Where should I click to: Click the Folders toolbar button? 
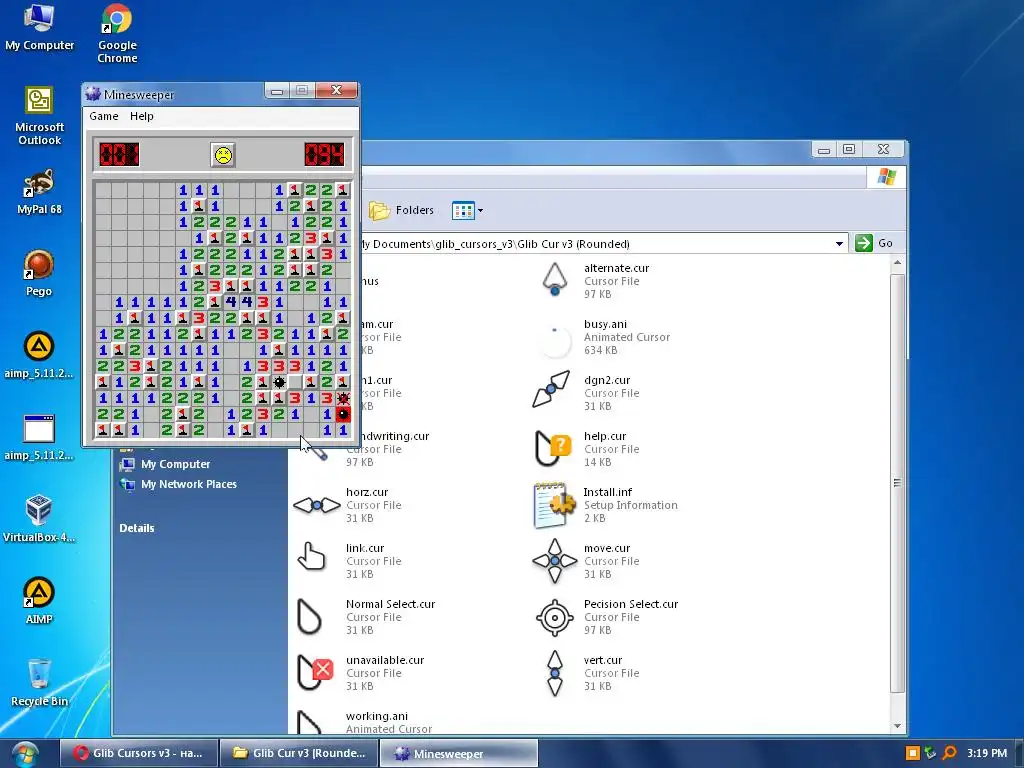tap(401, 210)
